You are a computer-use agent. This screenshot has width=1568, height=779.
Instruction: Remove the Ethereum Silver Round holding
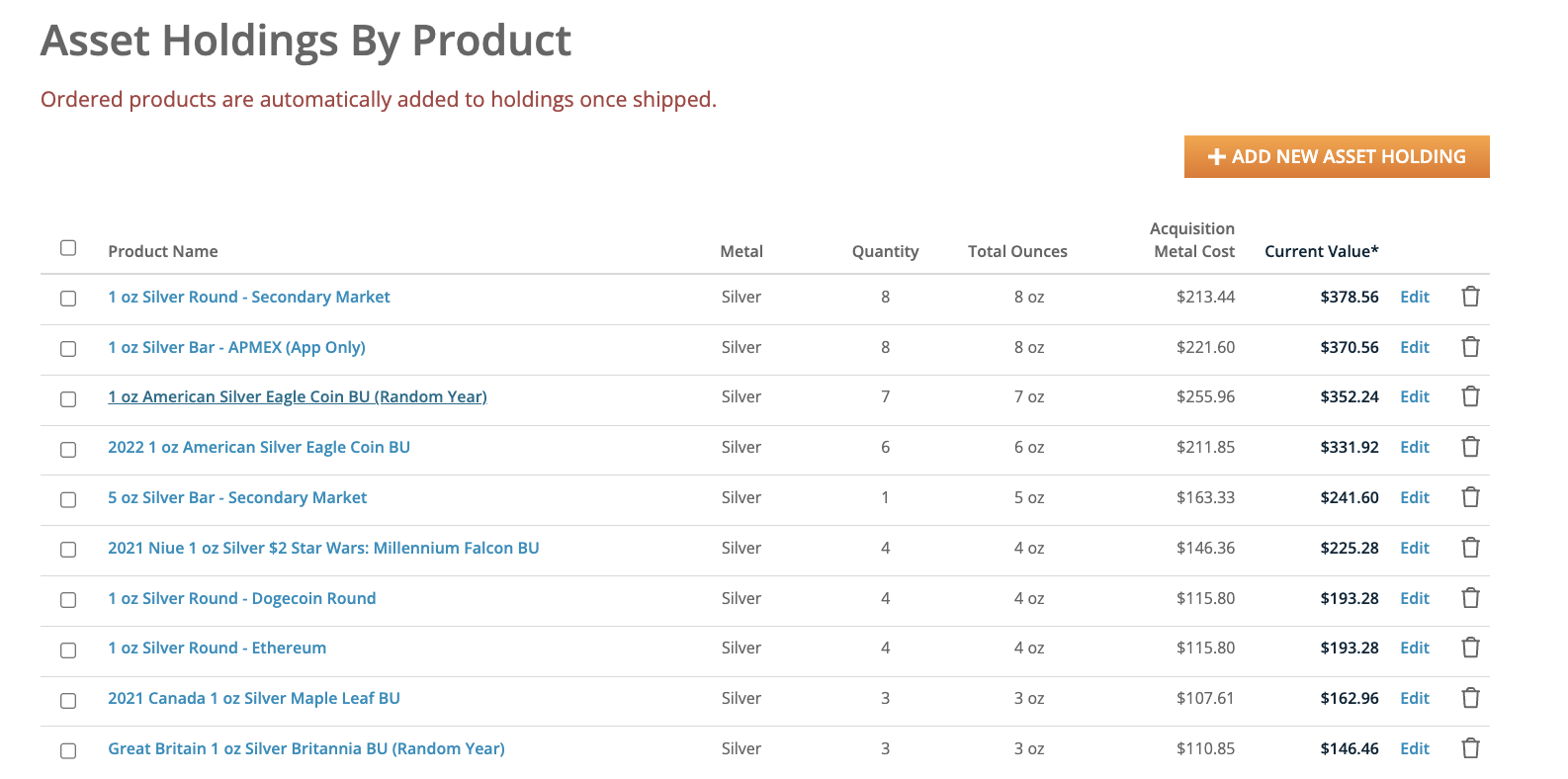point(1470,648)
